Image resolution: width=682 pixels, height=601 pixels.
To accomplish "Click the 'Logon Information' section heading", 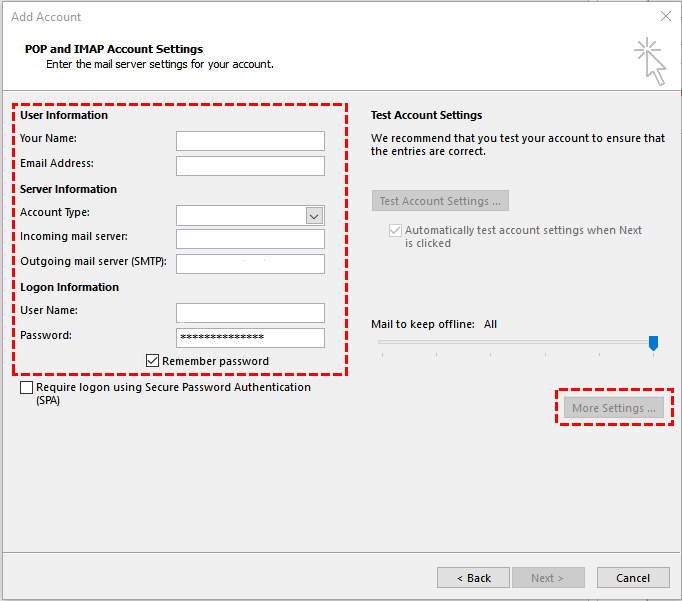I will point(70,287).
